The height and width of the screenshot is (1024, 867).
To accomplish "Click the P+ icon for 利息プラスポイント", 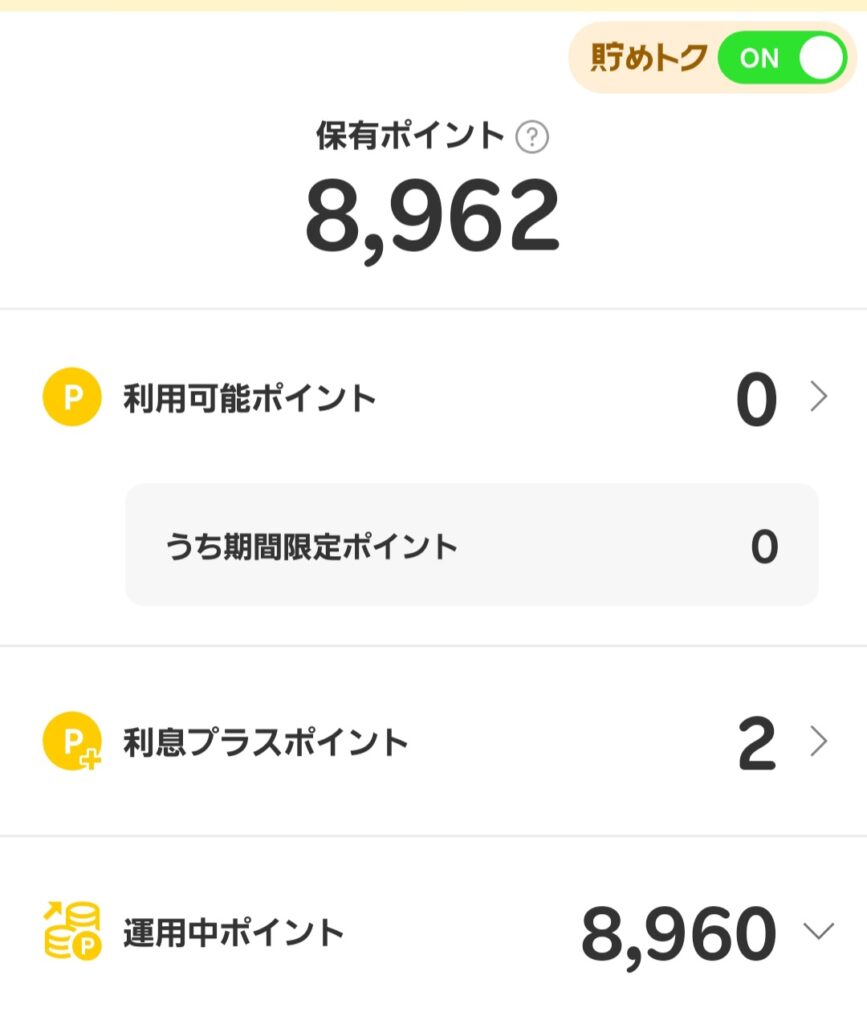I will [x=72, y=743].
